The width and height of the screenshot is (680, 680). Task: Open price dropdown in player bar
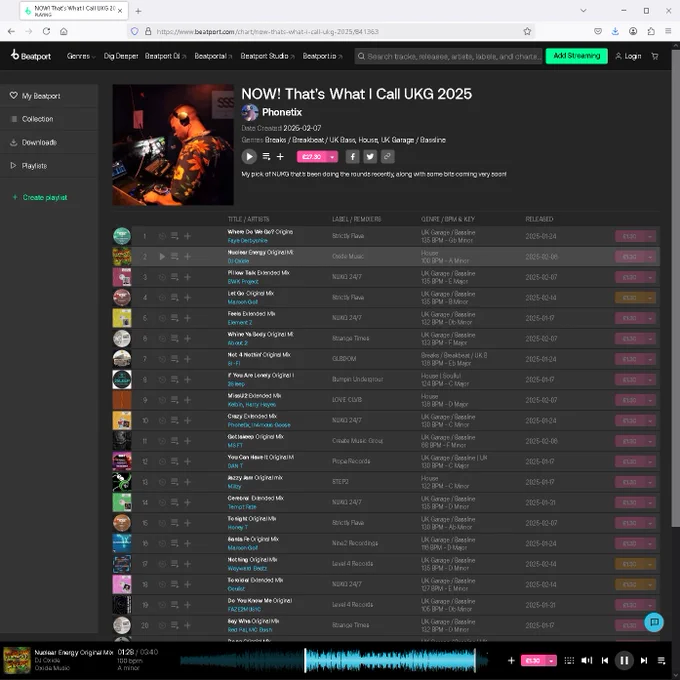(551, 660)
